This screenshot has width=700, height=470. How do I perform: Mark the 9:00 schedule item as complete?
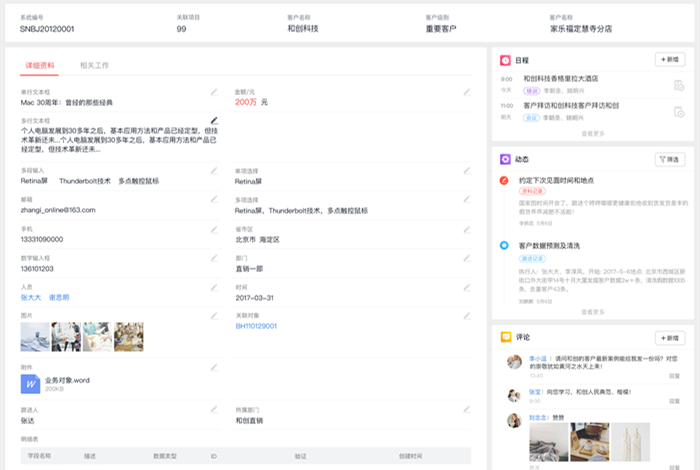click(x=678, y=85)
